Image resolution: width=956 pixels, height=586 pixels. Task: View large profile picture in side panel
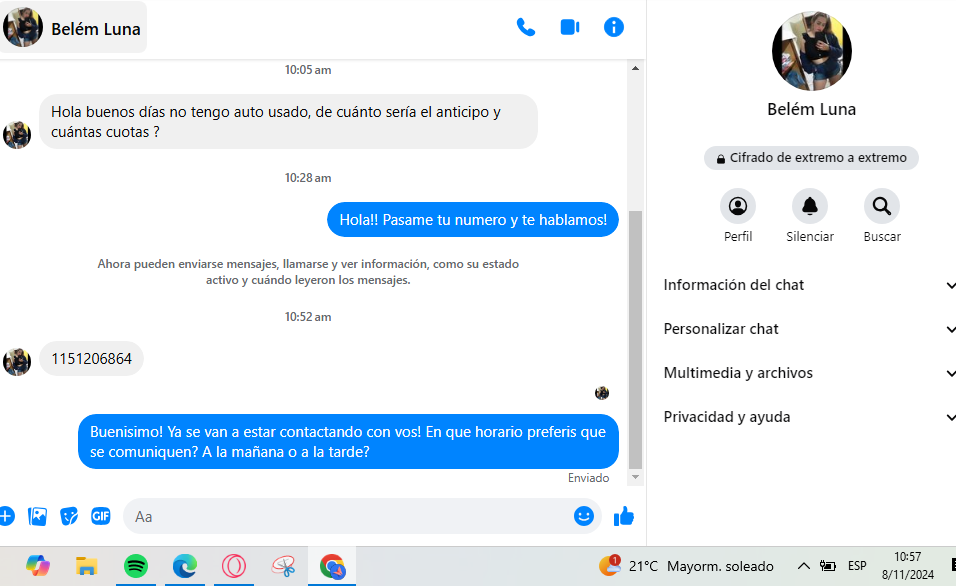(x=812, y=51)
